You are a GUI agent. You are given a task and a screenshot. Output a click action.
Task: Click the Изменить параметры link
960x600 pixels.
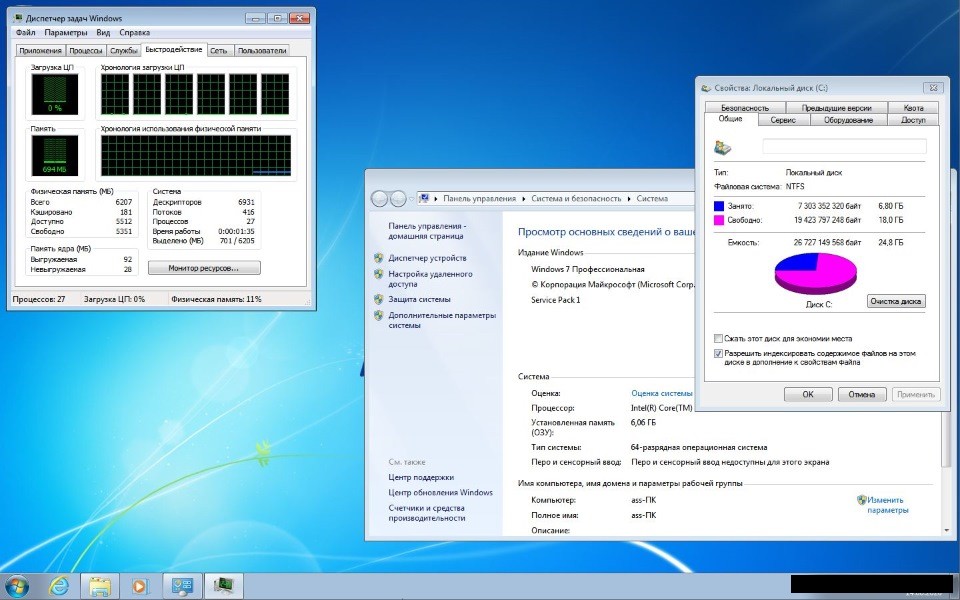point(887,505)
